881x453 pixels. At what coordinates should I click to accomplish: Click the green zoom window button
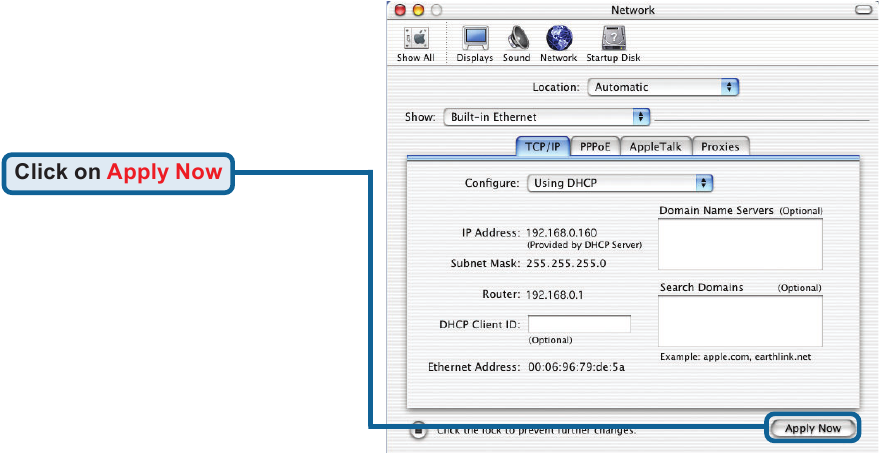point(434,9)
